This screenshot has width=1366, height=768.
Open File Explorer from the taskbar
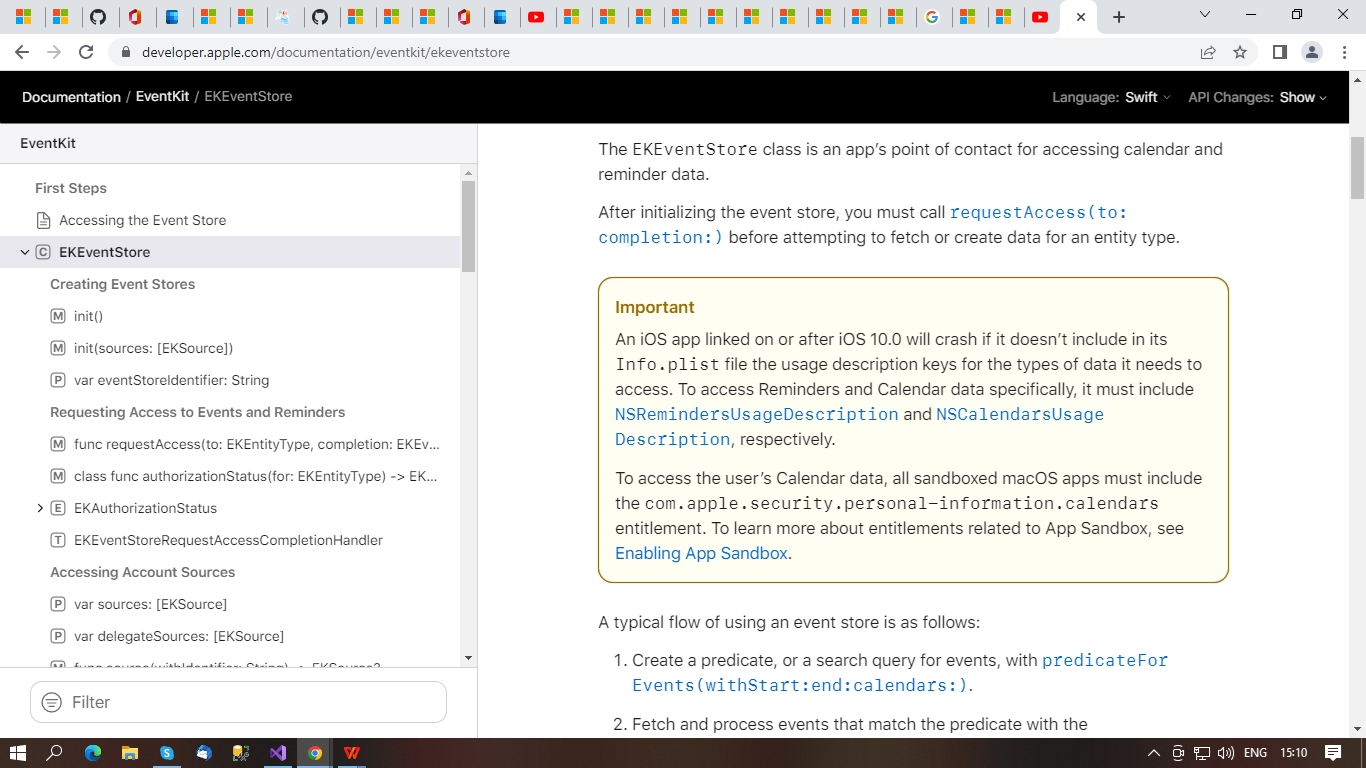(130, 753)
